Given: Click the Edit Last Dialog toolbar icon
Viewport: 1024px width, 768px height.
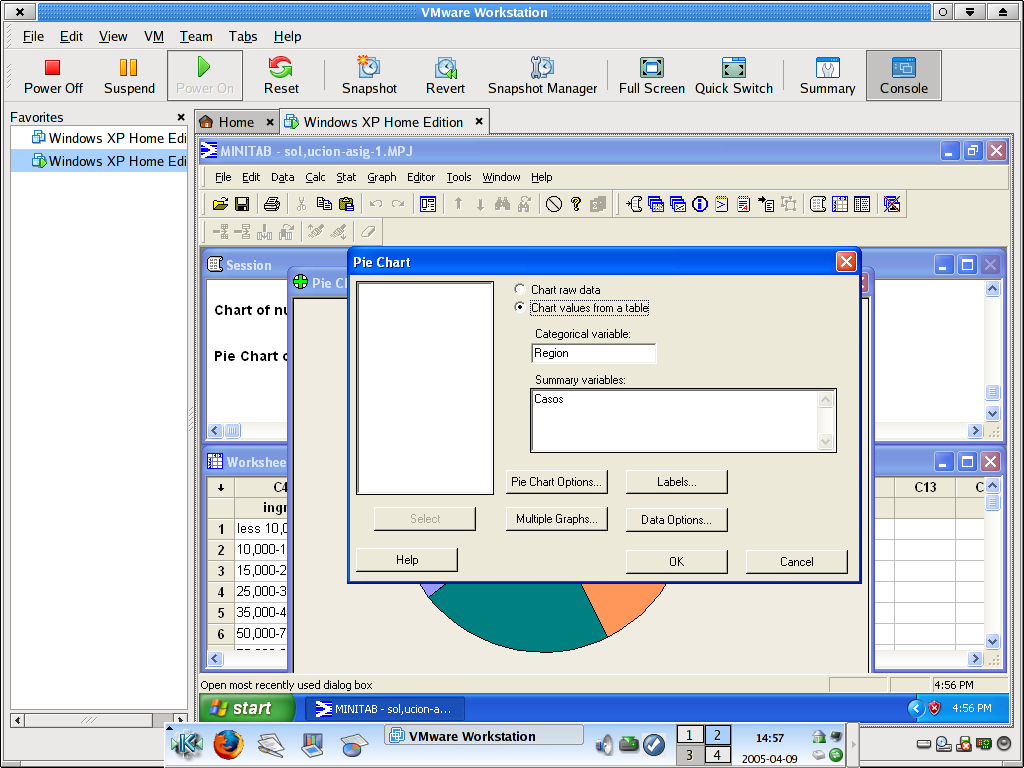Looking at the screenshot, I should pos(428,204).
